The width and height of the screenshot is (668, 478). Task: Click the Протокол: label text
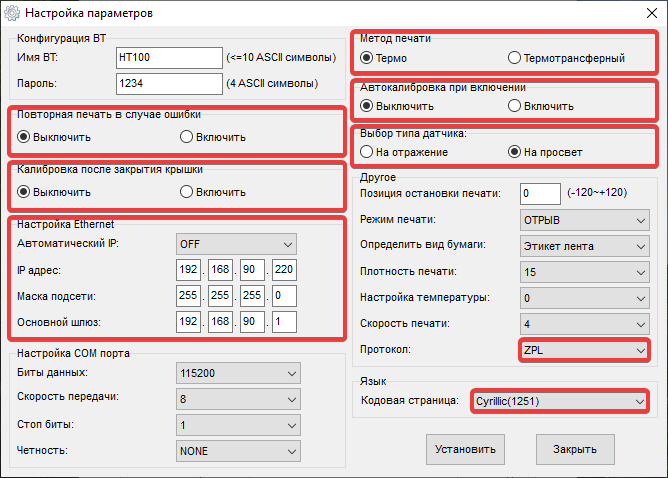(x=386, y=350)
